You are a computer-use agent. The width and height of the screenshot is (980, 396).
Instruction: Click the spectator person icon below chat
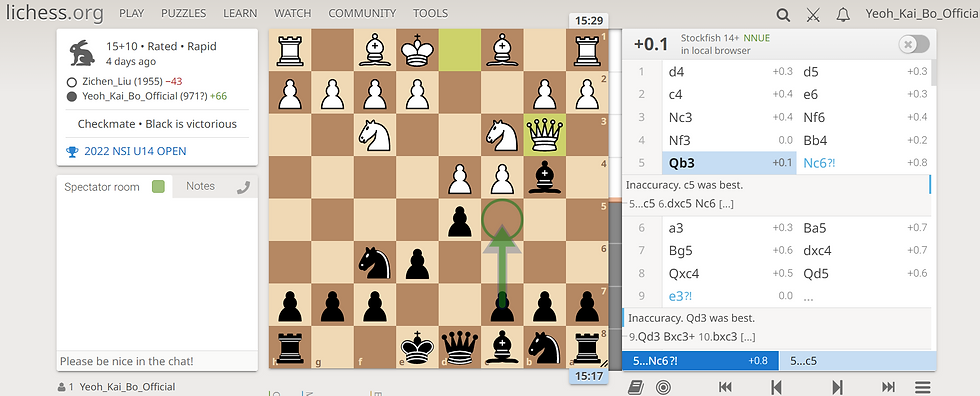click(x=61, y=387)
